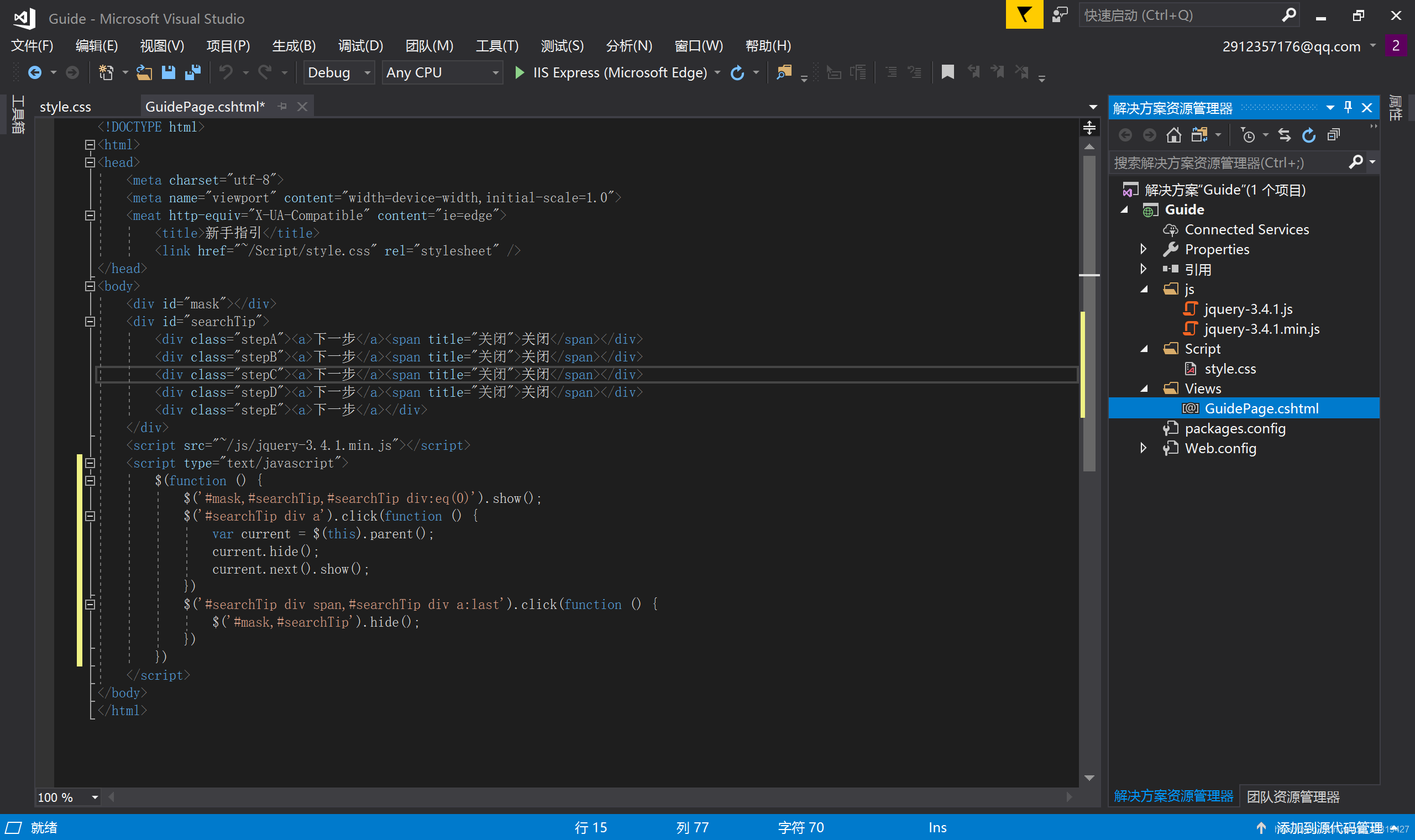Switch to the style.css editor tab
The width and height of the screenshot is (1415, 840).
66,107
